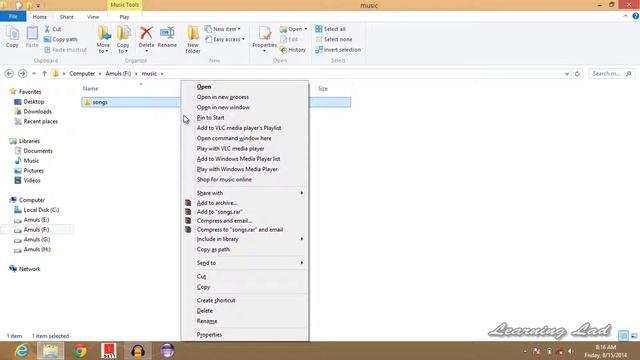Open the New item dropdown
Screen dimensions: 640x360
coord(223,29)
